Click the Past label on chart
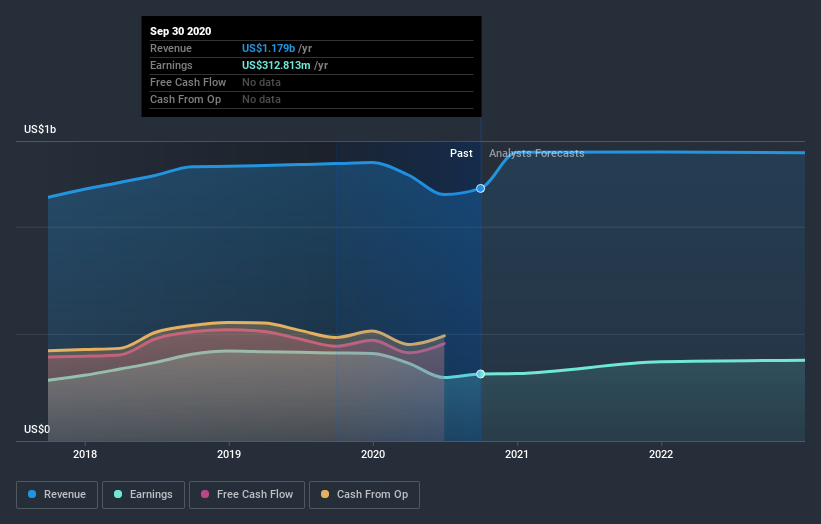The width and height of the screenshot is (821, 524). pos(461,153)
